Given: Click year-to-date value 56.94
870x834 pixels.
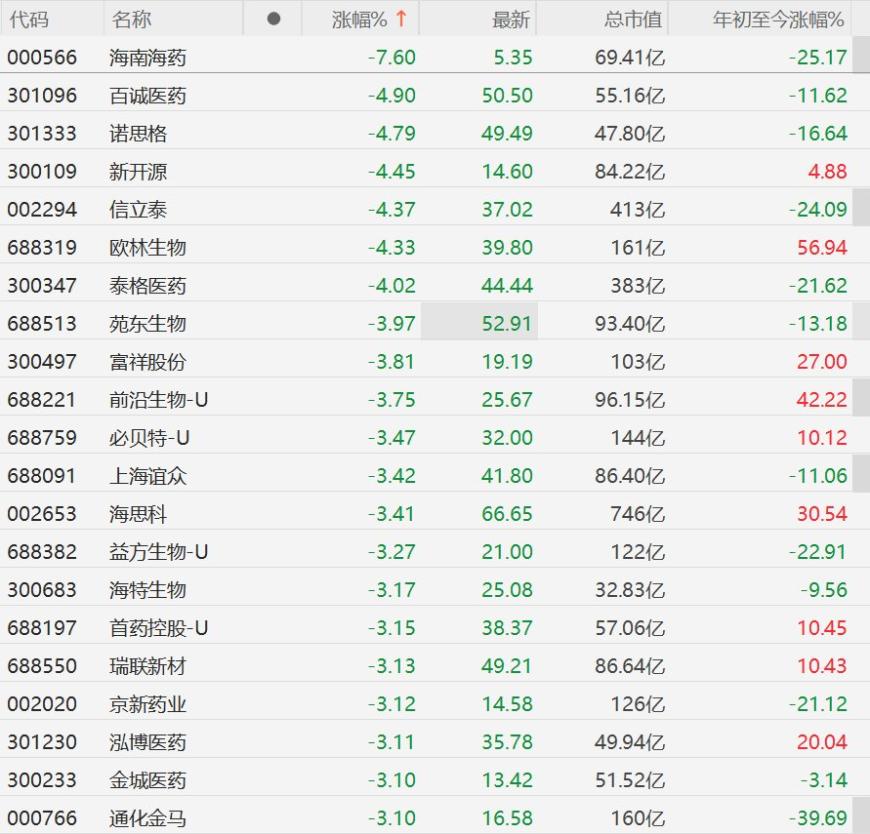Looking at the screenshot, I should pos(822,247).
